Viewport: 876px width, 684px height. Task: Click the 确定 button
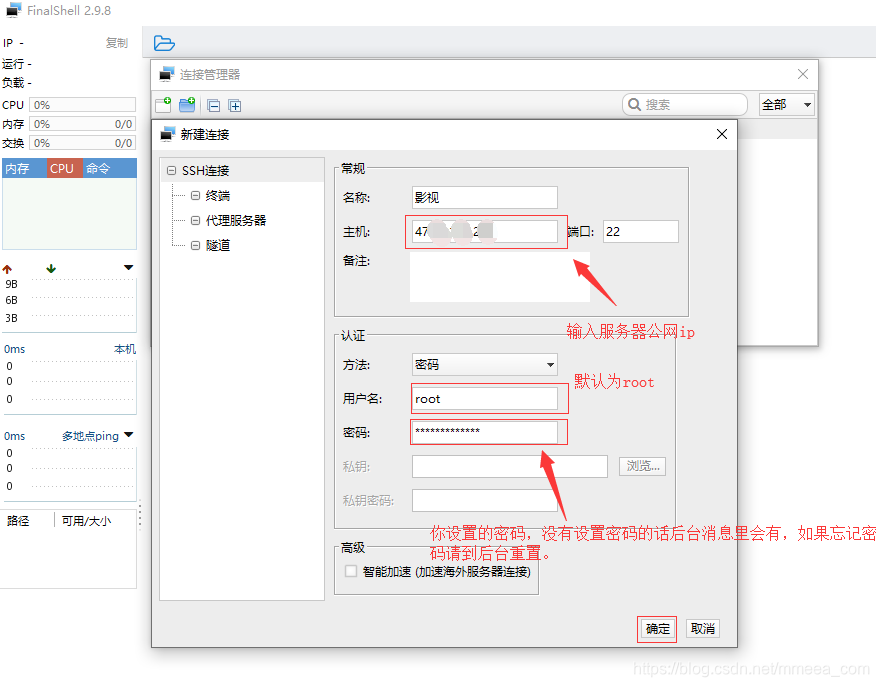(658, 629)
